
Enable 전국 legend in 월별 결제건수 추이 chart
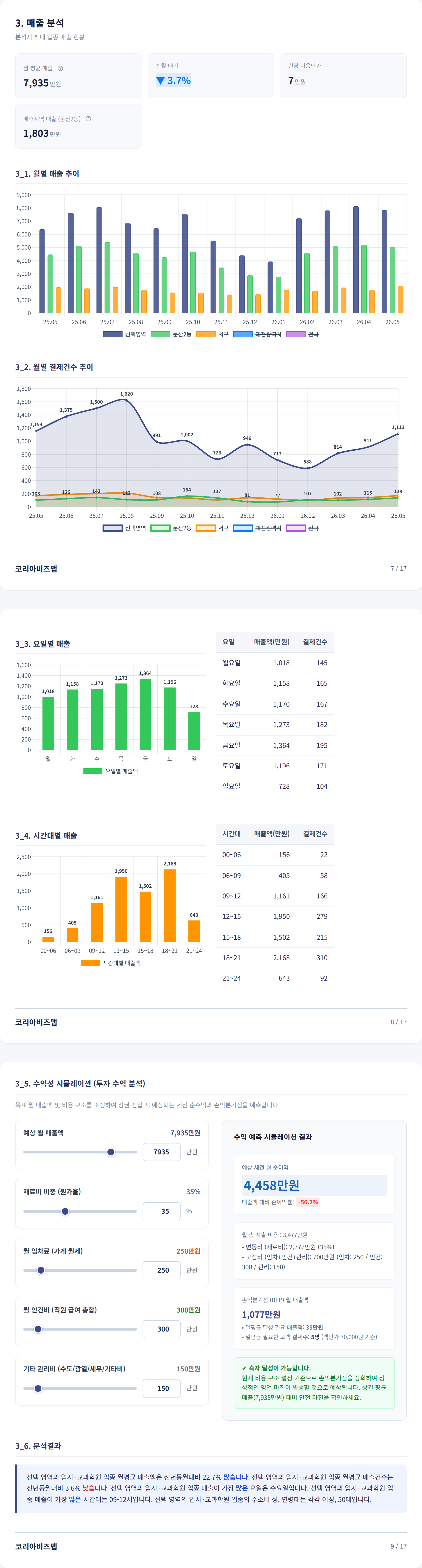(303, 528)
